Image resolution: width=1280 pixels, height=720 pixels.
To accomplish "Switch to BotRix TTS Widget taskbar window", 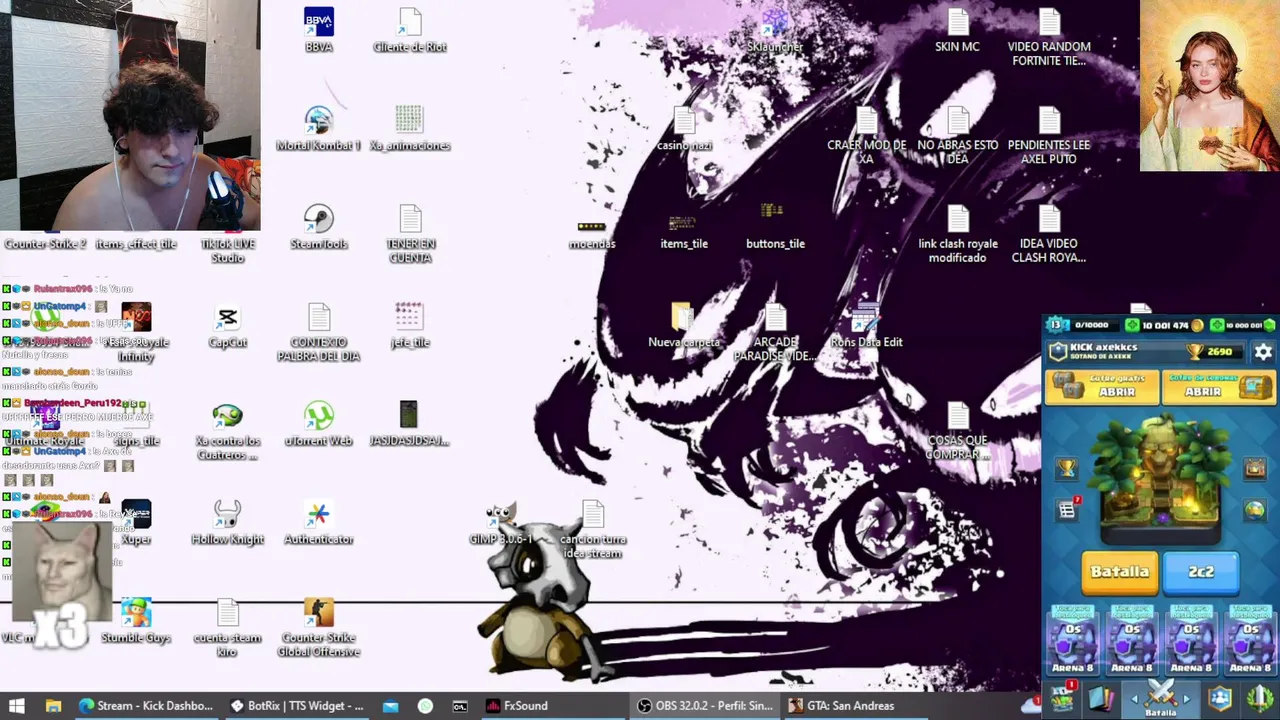I will coord(297,706).
